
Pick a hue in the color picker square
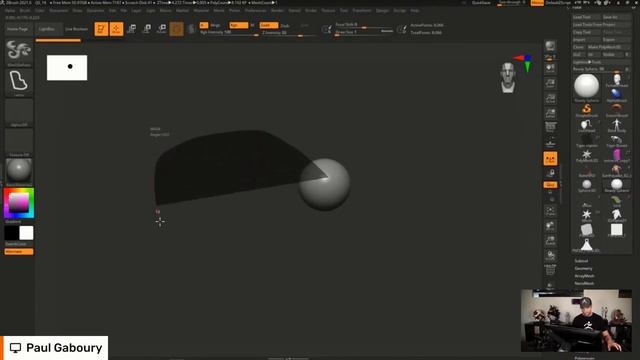coord(19,203)
